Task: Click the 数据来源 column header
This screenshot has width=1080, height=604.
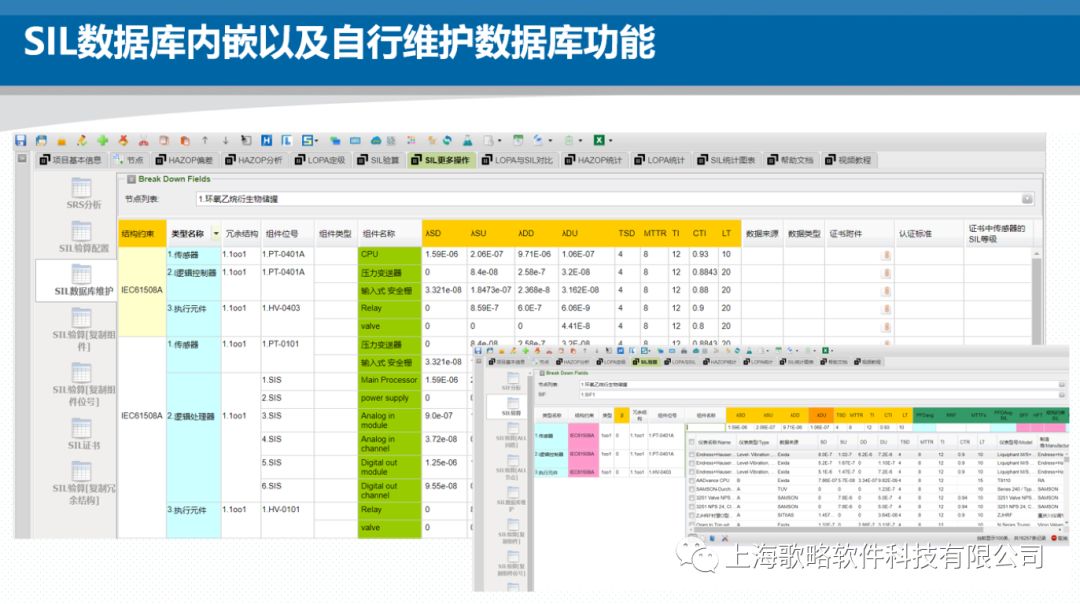Action: coord(762,233)
